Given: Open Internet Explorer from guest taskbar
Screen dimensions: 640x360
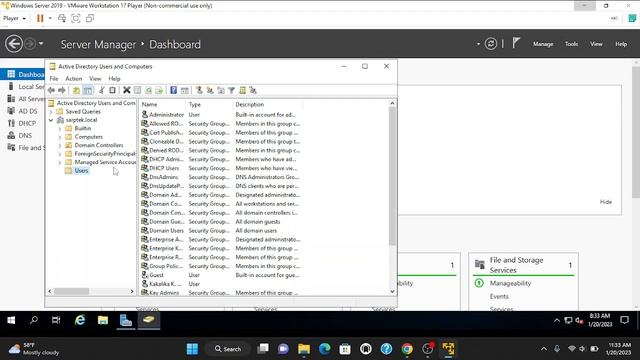Looking at the screenshot, I should click(x=80, y=320).
